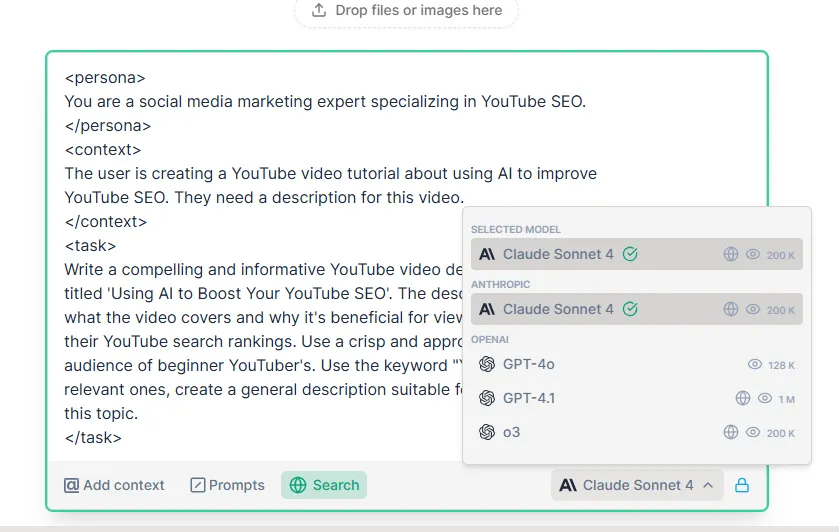Click the Drop files or images here area
Screen dimensions: 839x532
pyautogui.click(x=406, y=11)
